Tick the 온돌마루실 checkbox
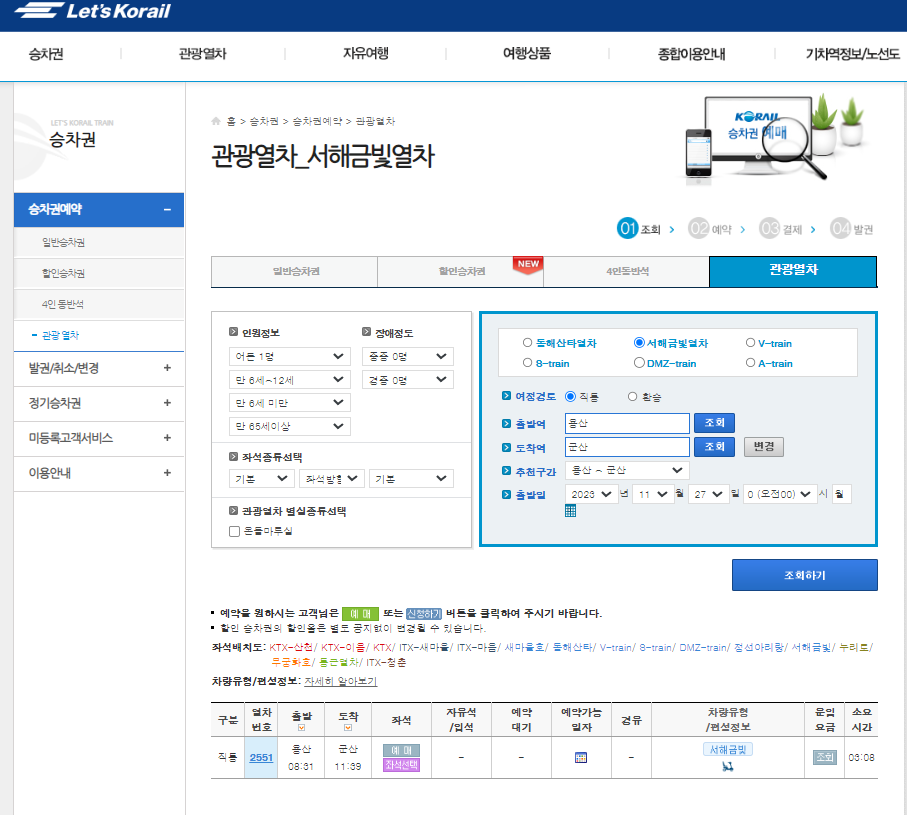This screenshot has height=815, width=907. point(234,531)
